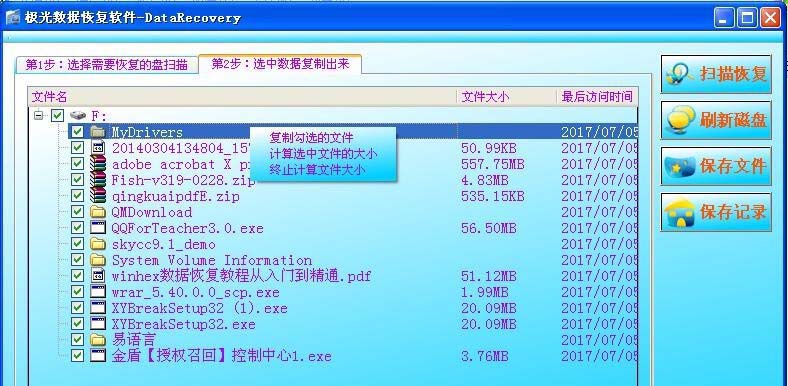Image resolution: width=788 pixels, height=386 pixels.
Task: Click the 56.50MB size value
Action: click(x=488, y=228)
